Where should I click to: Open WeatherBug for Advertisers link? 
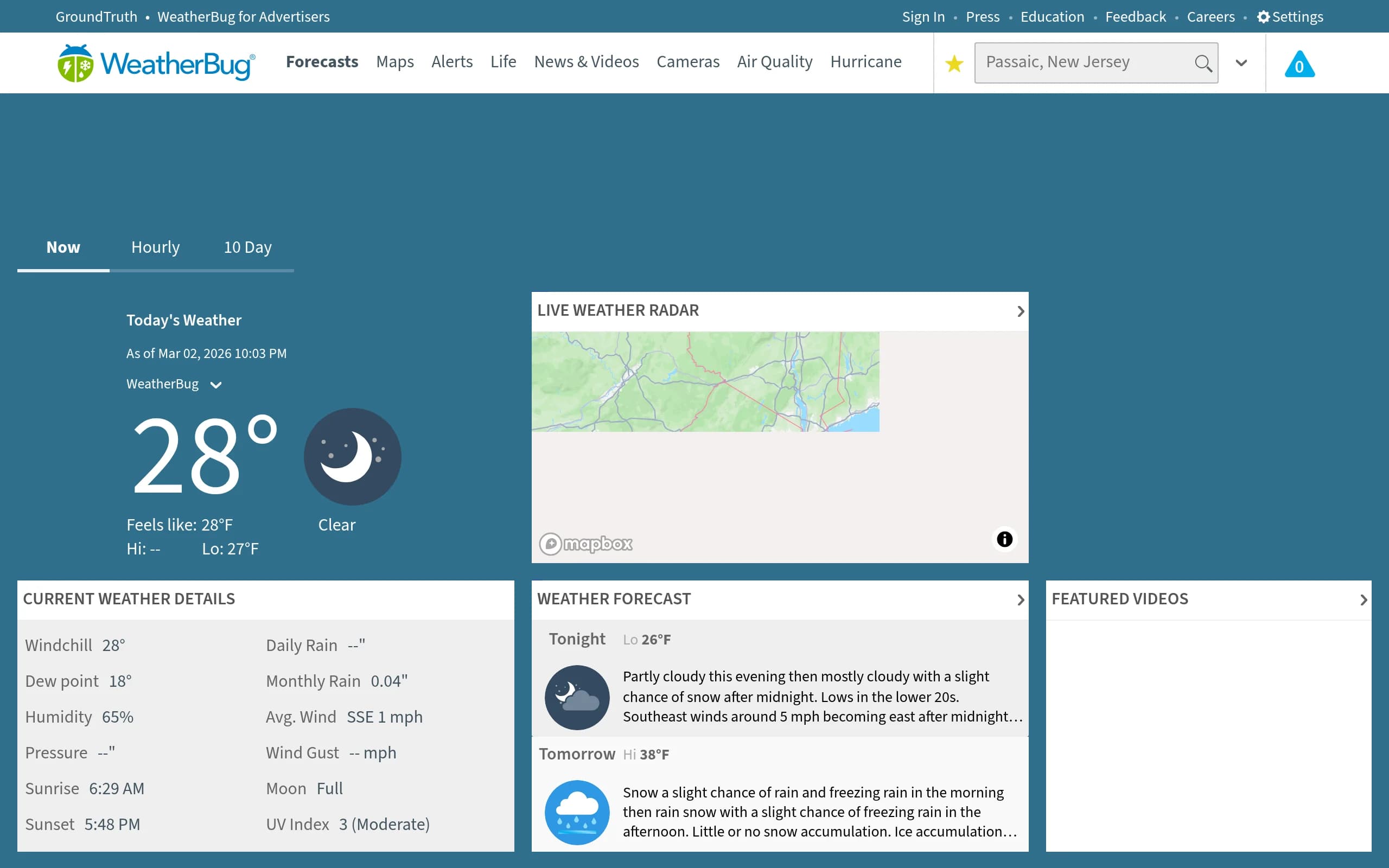click(x=244, y=17)
